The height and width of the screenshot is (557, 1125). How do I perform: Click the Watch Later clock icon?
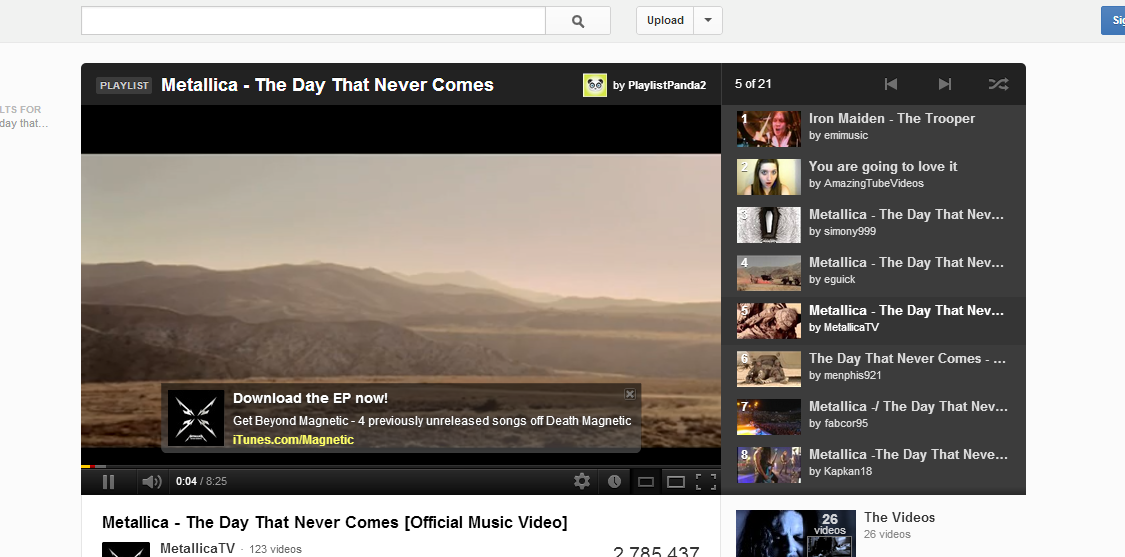pyautogui.click(x=614, y=482)
